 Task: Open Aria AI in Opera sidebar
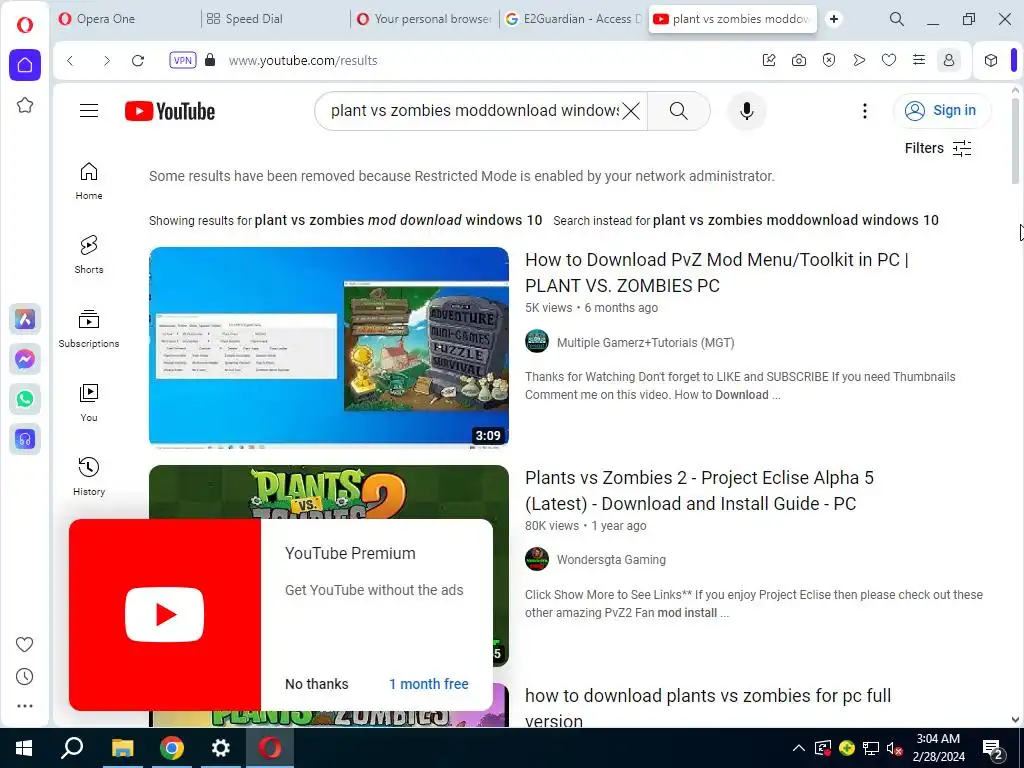coord(25,319)
